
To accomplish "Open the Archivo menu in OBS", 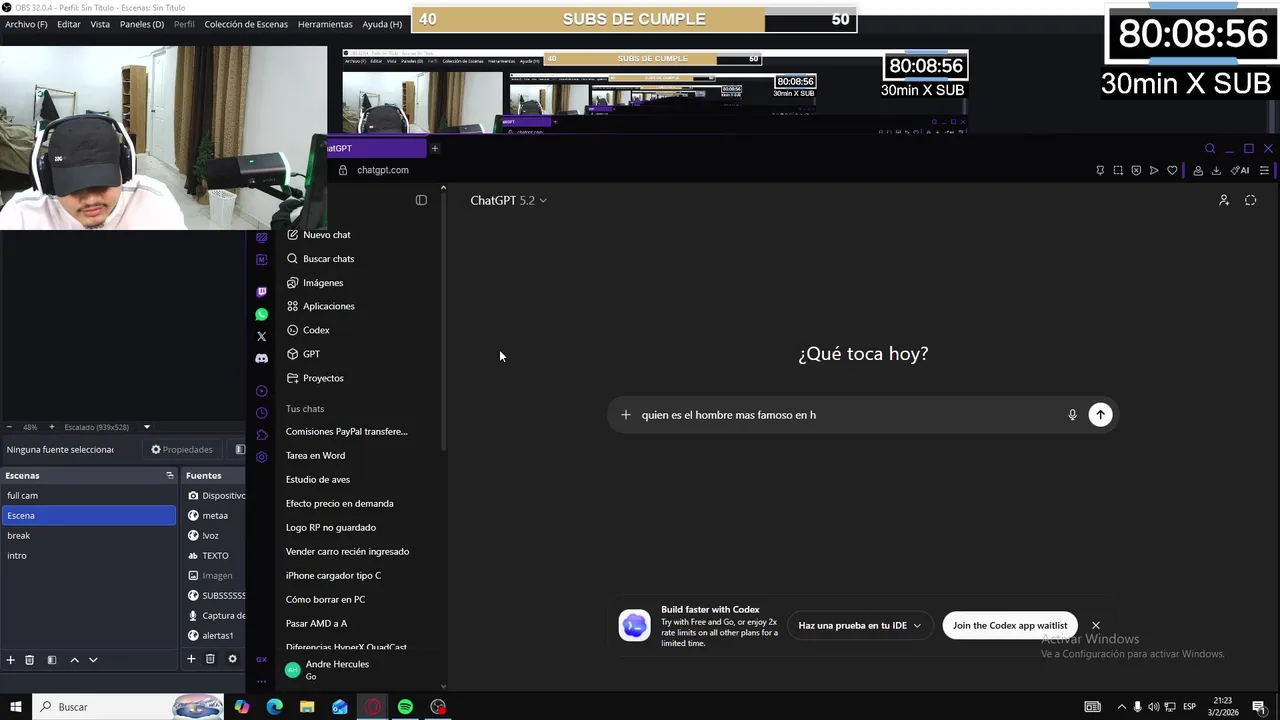I will click(26, 24).
